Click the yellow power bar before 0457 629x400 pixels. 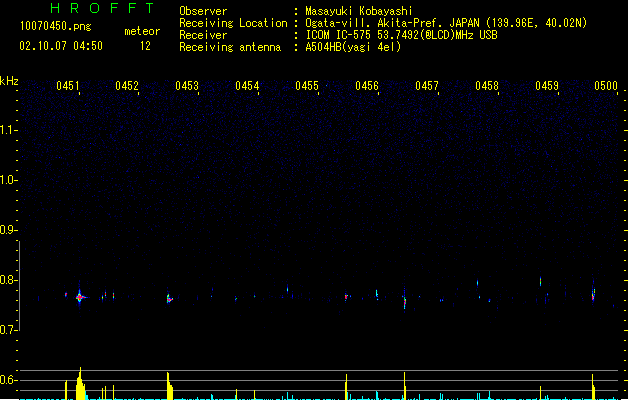pyautogui.click(x=404, y=386)
